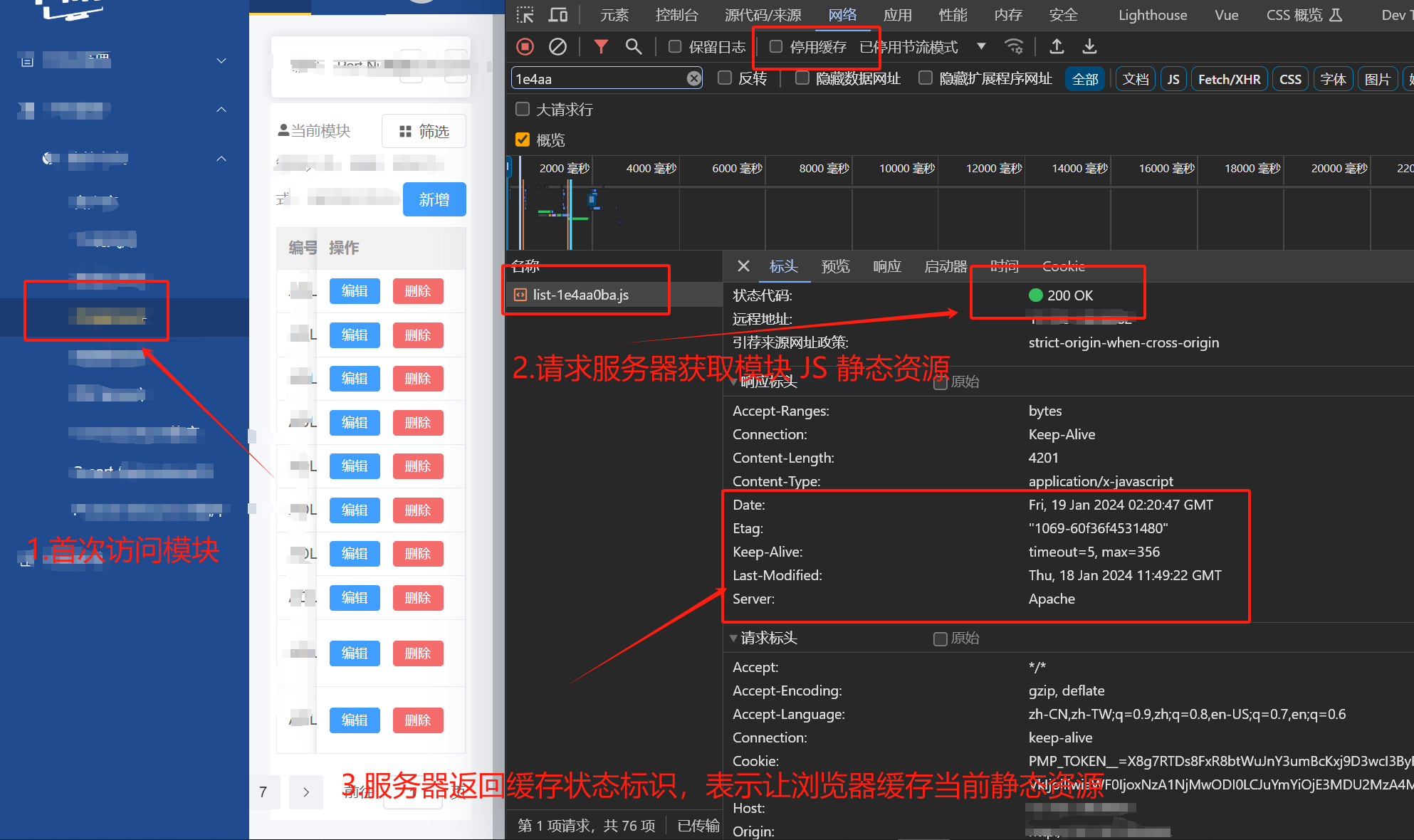Filter requests by 文档 type
Screen dimensions: 1414x840
[x=1136, y=79]
